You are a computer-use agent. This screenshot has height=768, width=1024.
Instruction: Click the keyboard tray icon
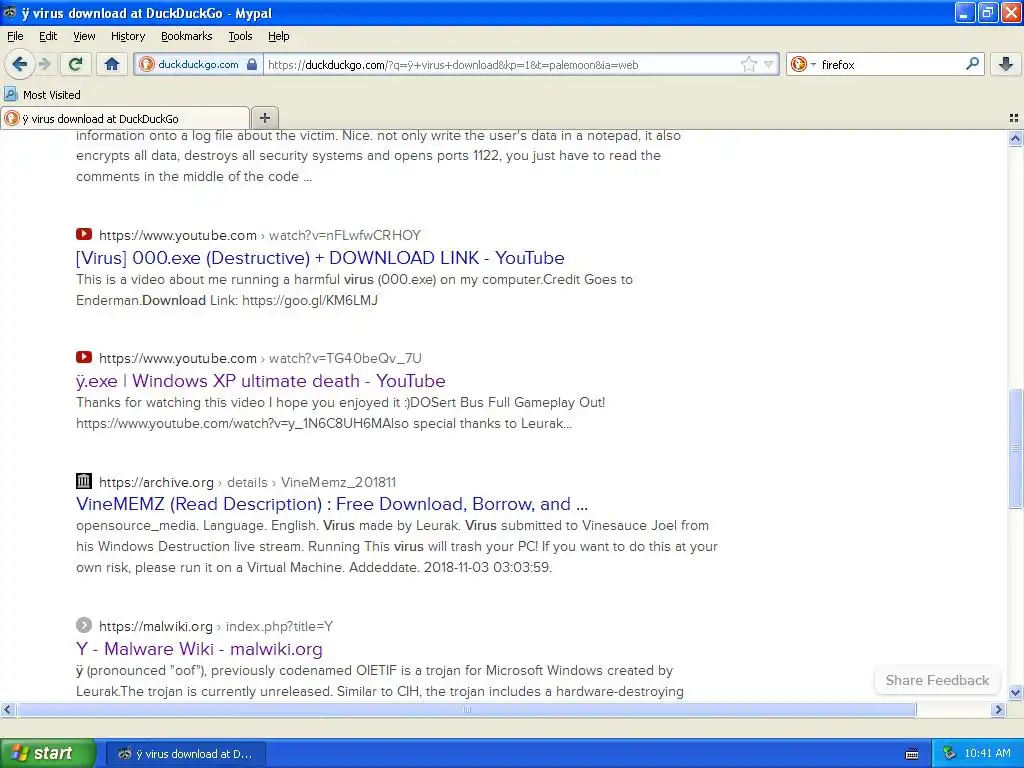(x=912, y=754)
